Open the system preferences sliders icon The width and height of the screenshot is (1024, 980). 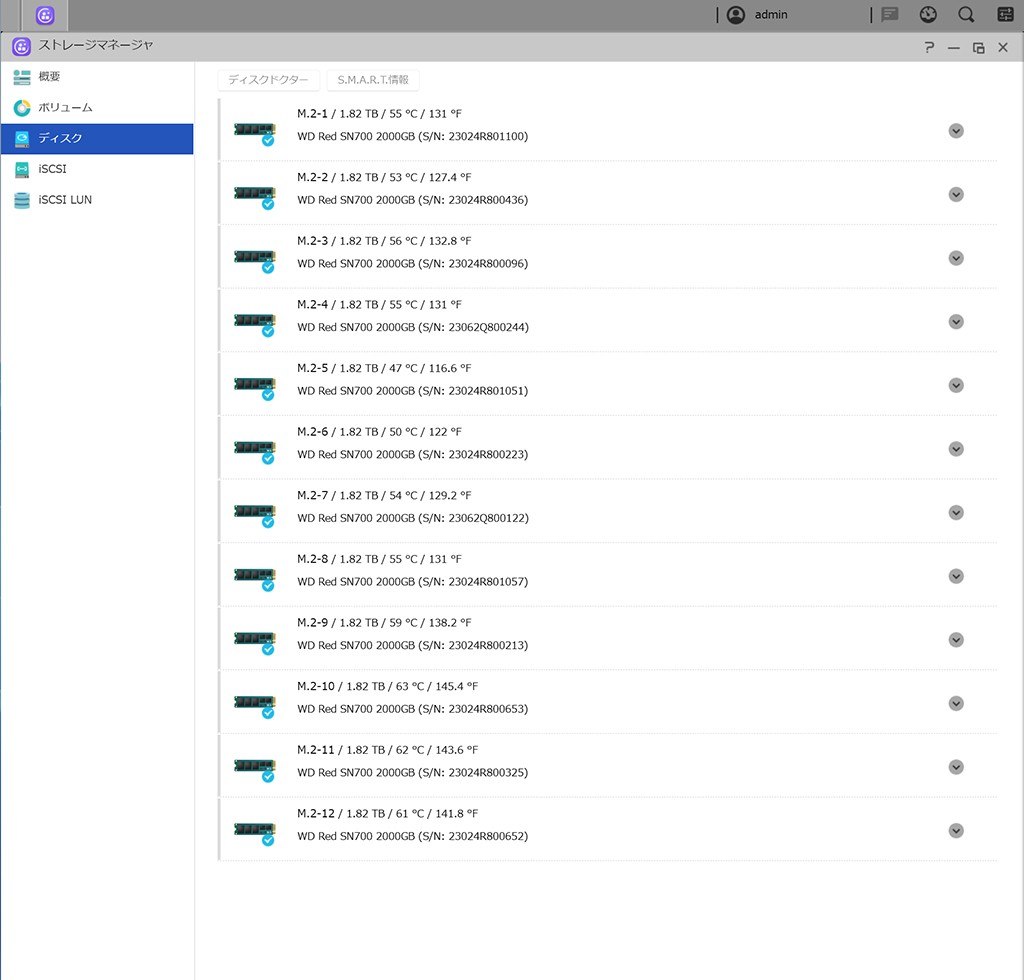1005,14
